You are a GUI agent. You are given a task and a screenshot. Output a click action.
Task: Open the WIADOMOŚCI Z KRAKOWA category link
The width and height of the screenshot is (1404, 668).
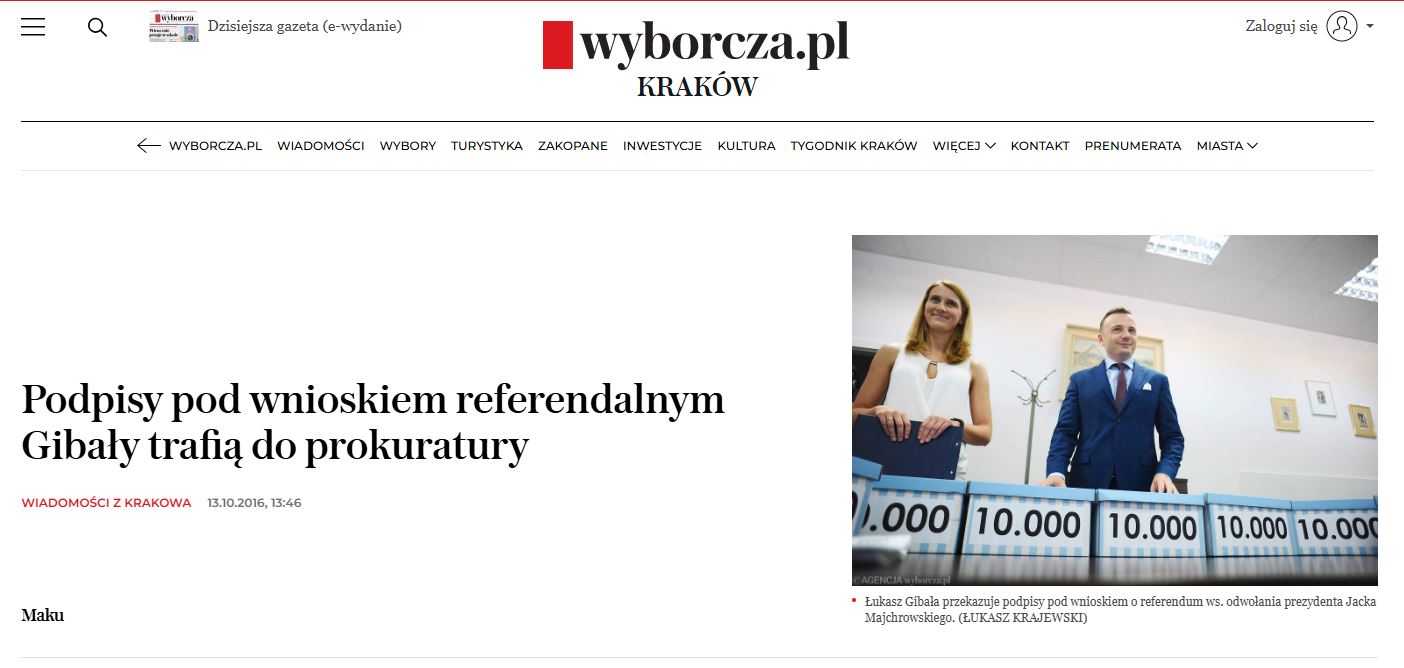(x=106, y=503)
